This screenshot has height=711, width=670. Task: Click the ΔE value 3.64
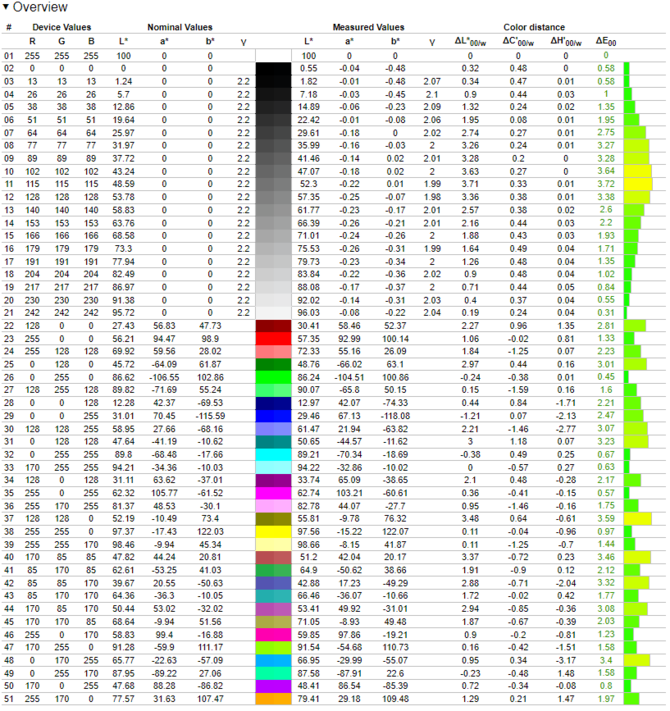(606, 171)
